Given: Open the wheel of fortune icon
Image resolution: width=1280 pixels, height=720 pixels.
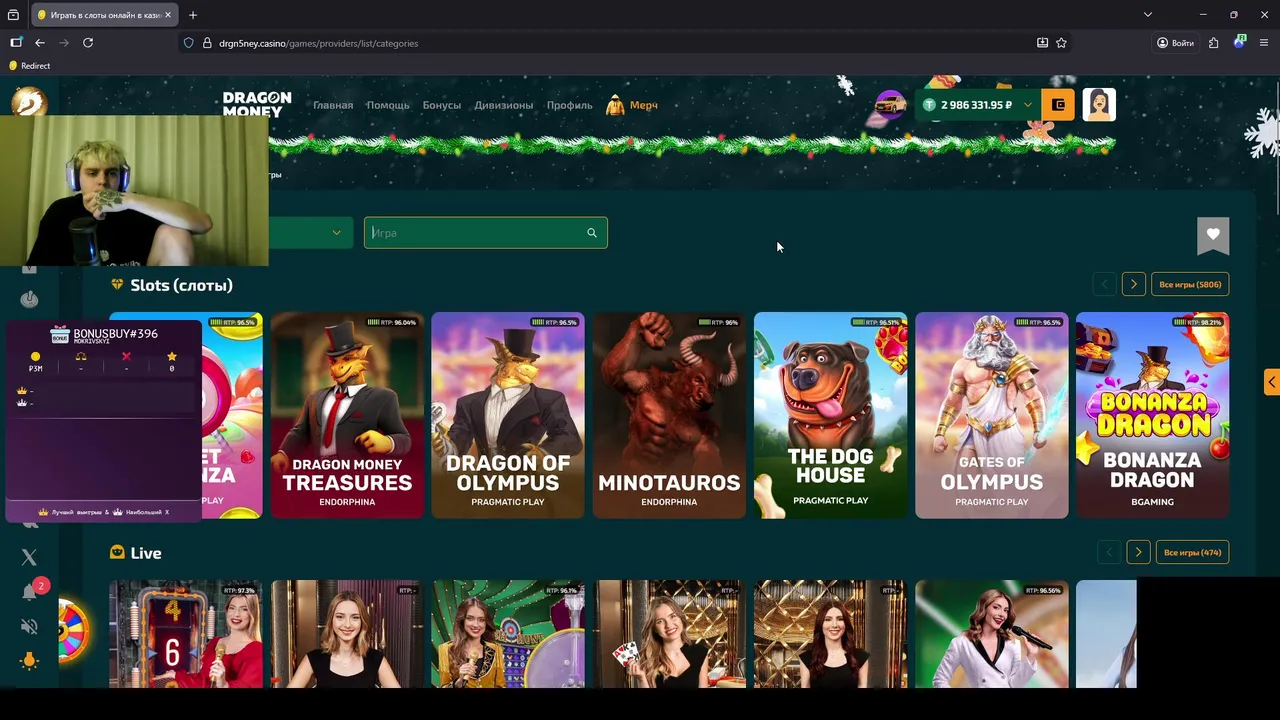Looking at the screenshot, I should click(x=73, y=630).
